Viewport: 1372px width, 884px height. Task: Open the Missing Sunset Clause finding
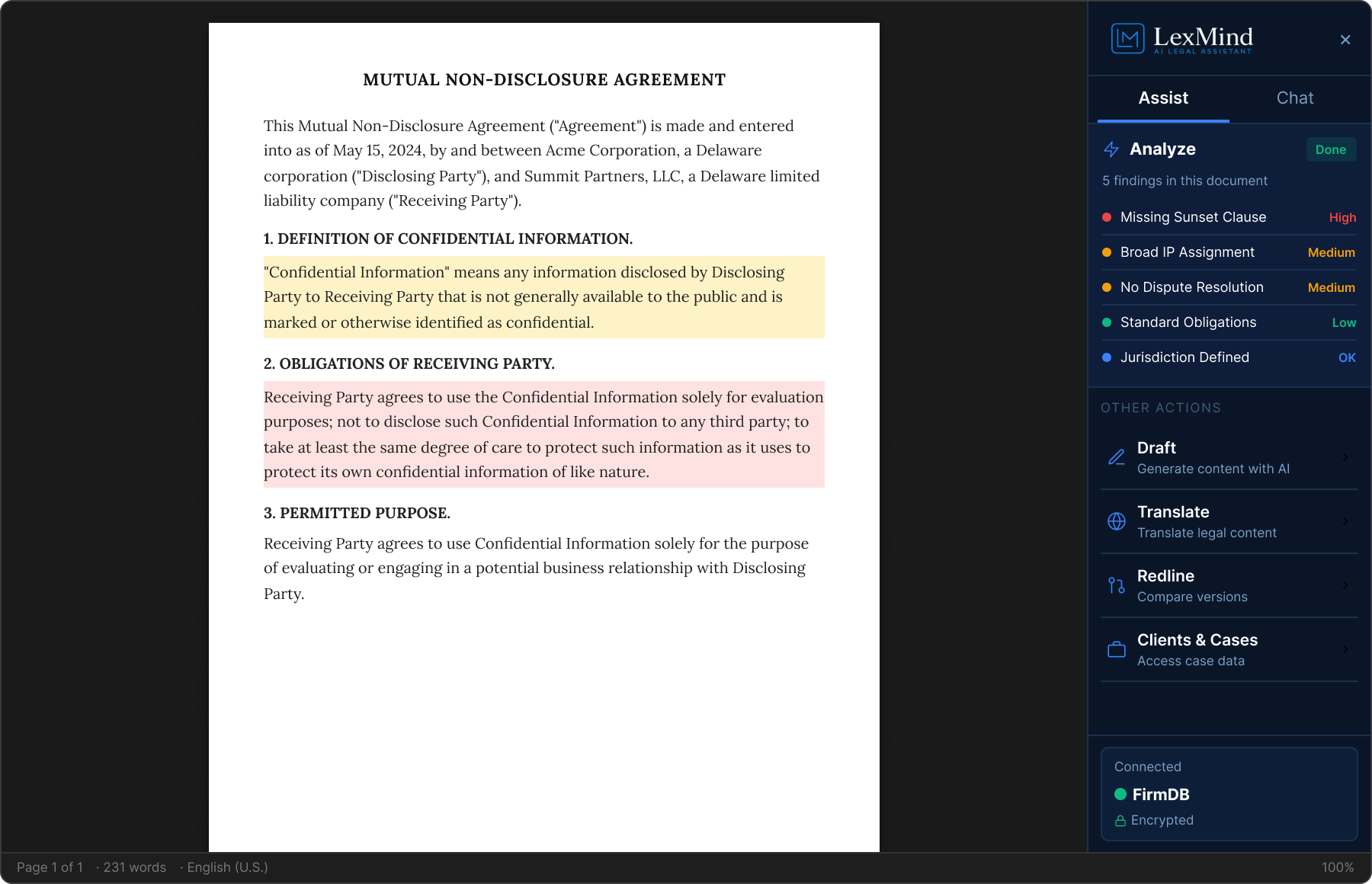pos(1229,217)
